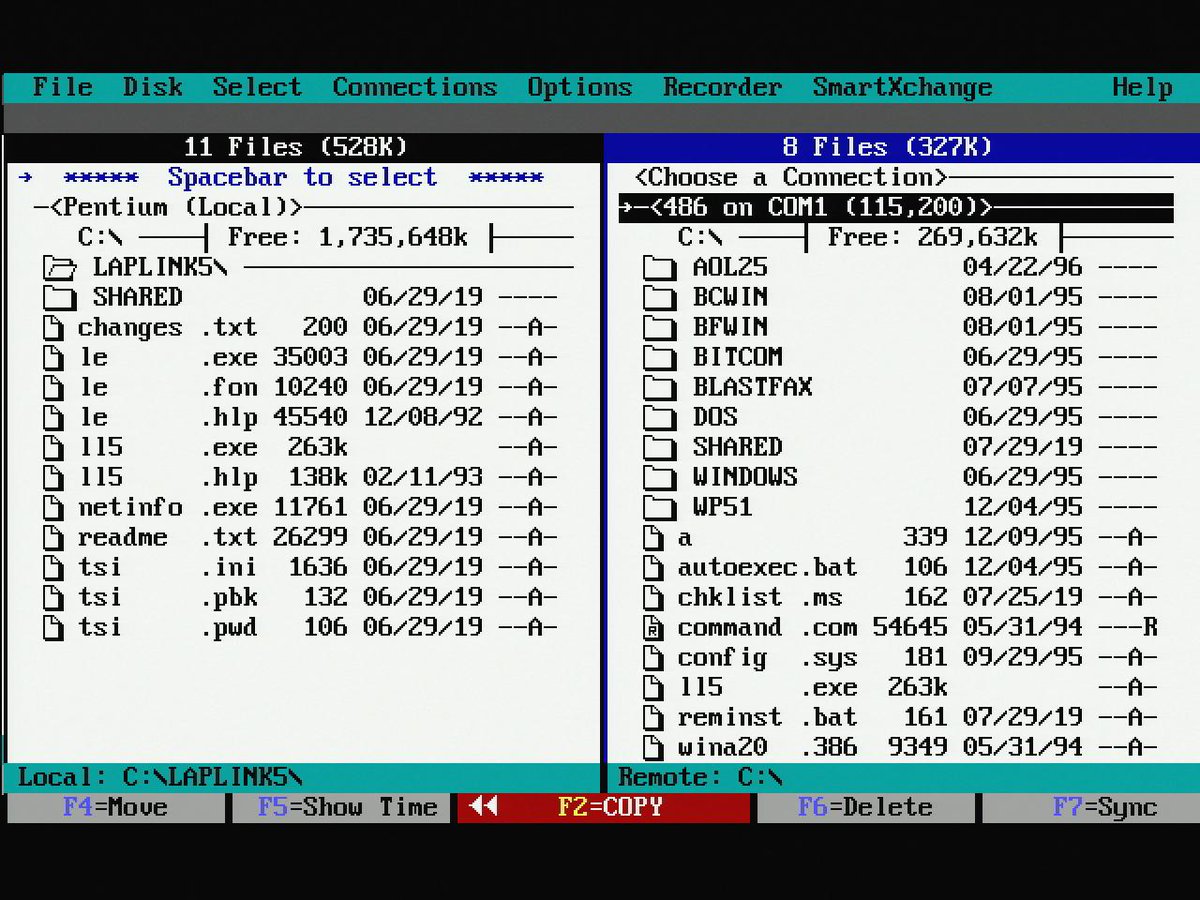Screen dimensions: 1200x900
Task: Click the 12/08/92 date of le.hlp
Action: [422, 417]
